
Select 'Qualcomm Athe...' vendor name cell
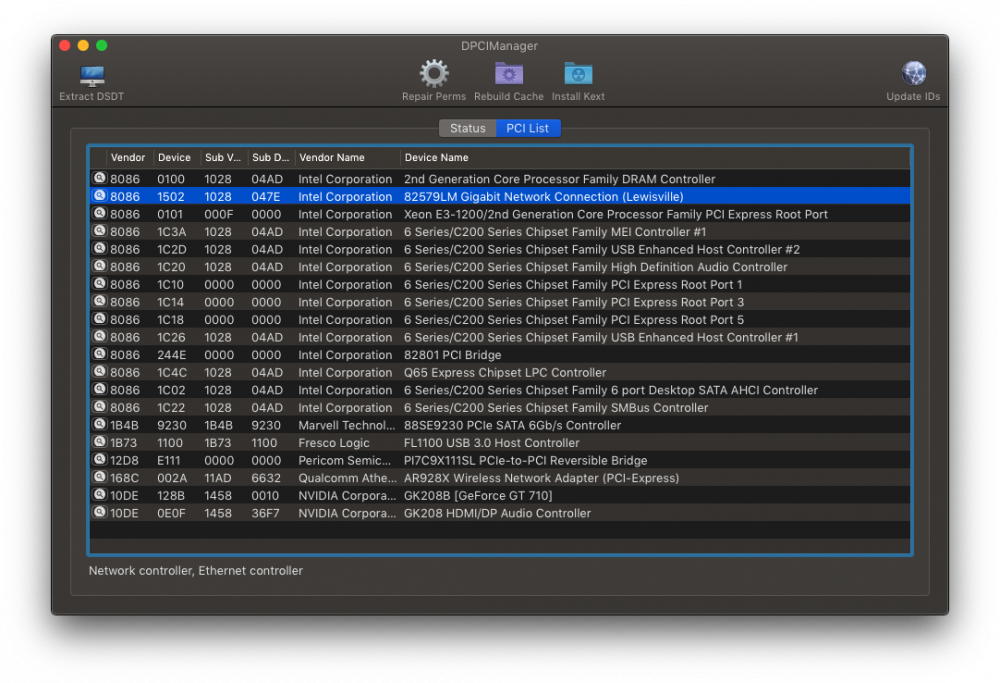(347, 478)
